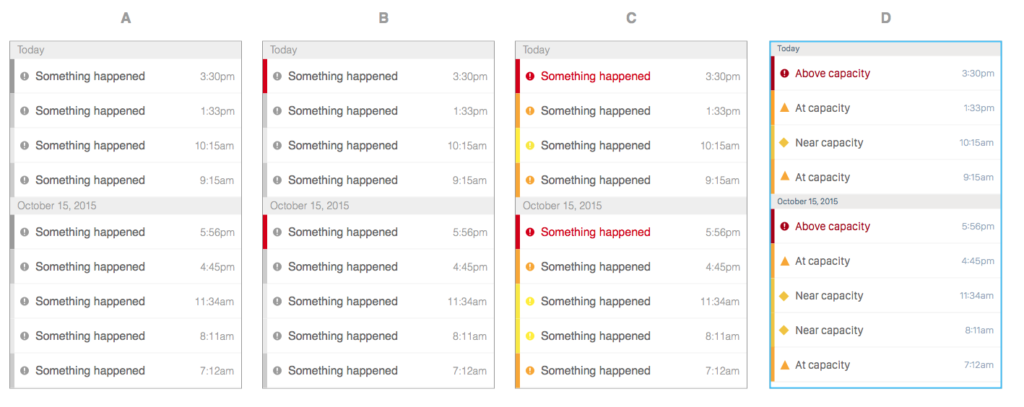Screen dimensions: 1024x407
Task: Open 'Above capacity' entry at 5:56pm in panel D
Action: click(x=832, y=226)
